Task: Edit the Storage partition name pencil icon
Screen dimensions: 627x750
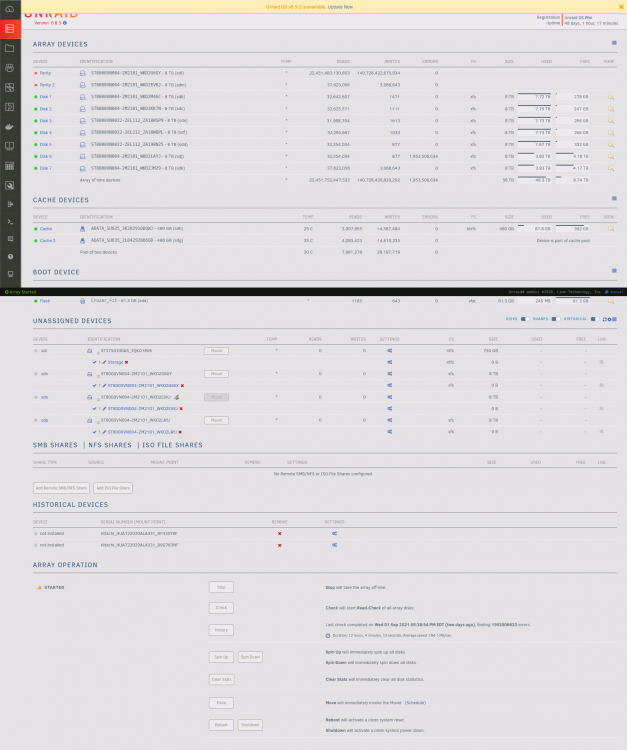Action: 104,362
